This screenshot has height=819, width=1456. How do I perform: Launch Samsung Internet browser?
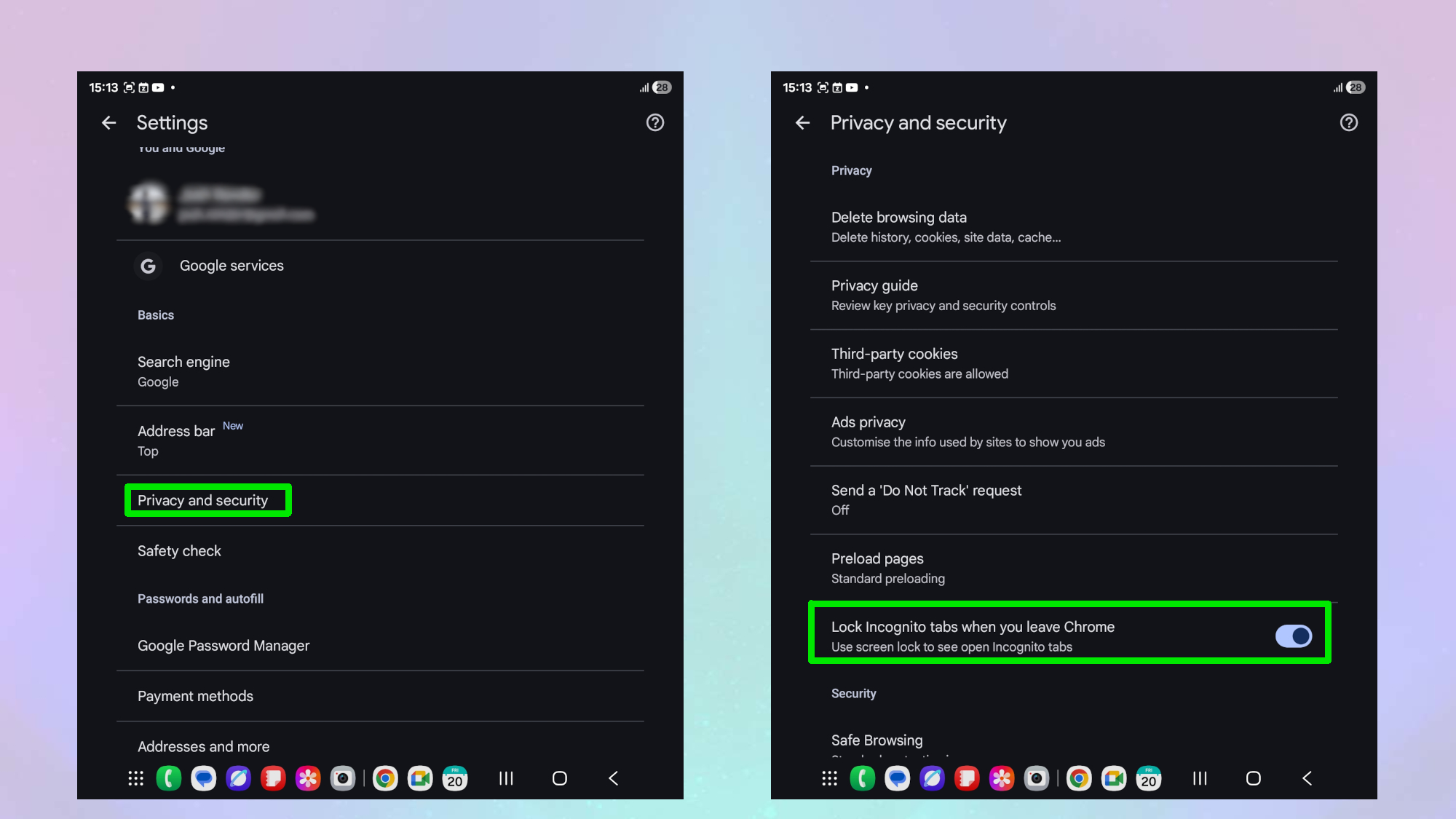239,778
